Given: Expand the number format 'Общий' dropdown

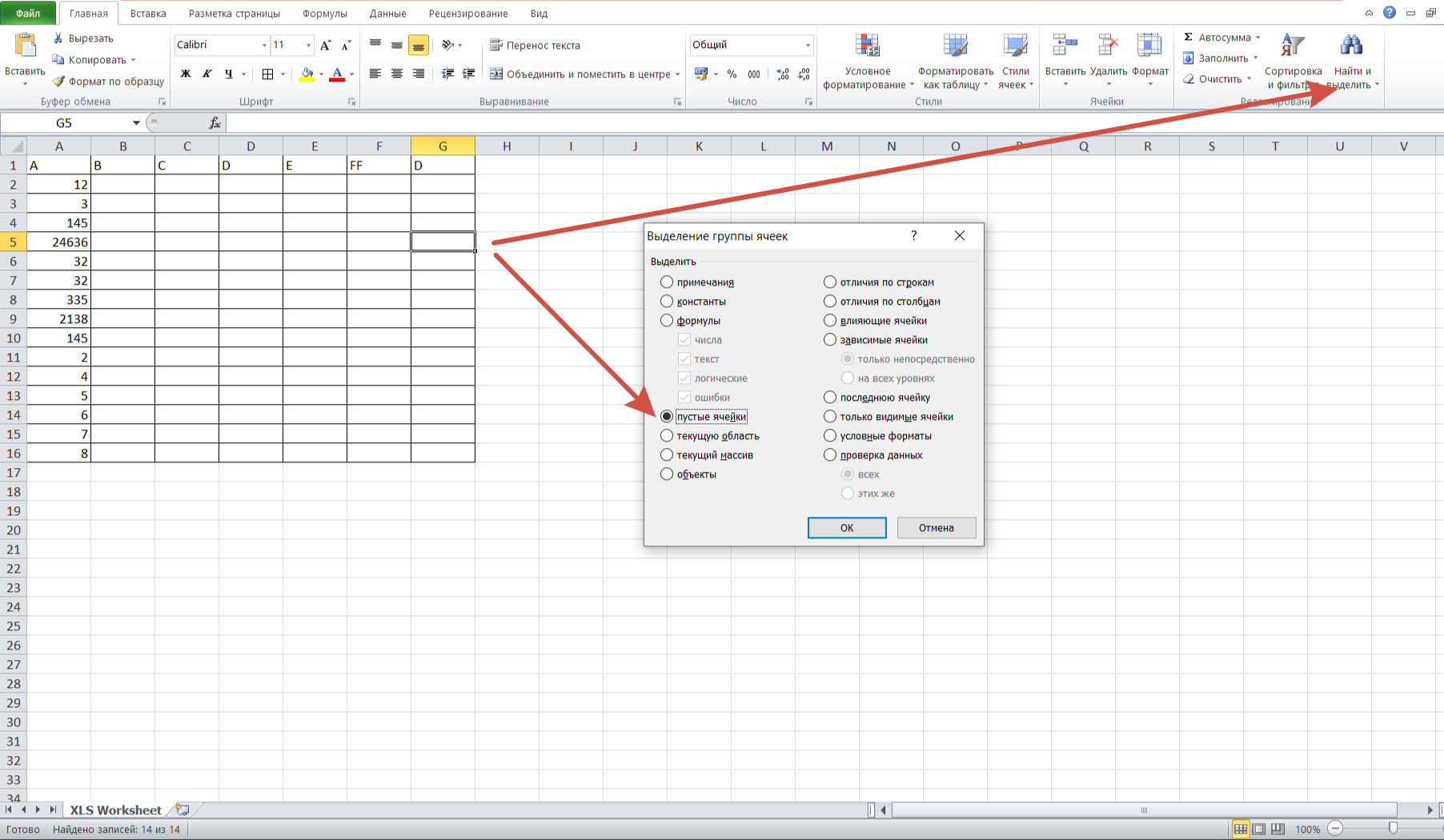Looking at the screenshot, I should click(808, 45).
